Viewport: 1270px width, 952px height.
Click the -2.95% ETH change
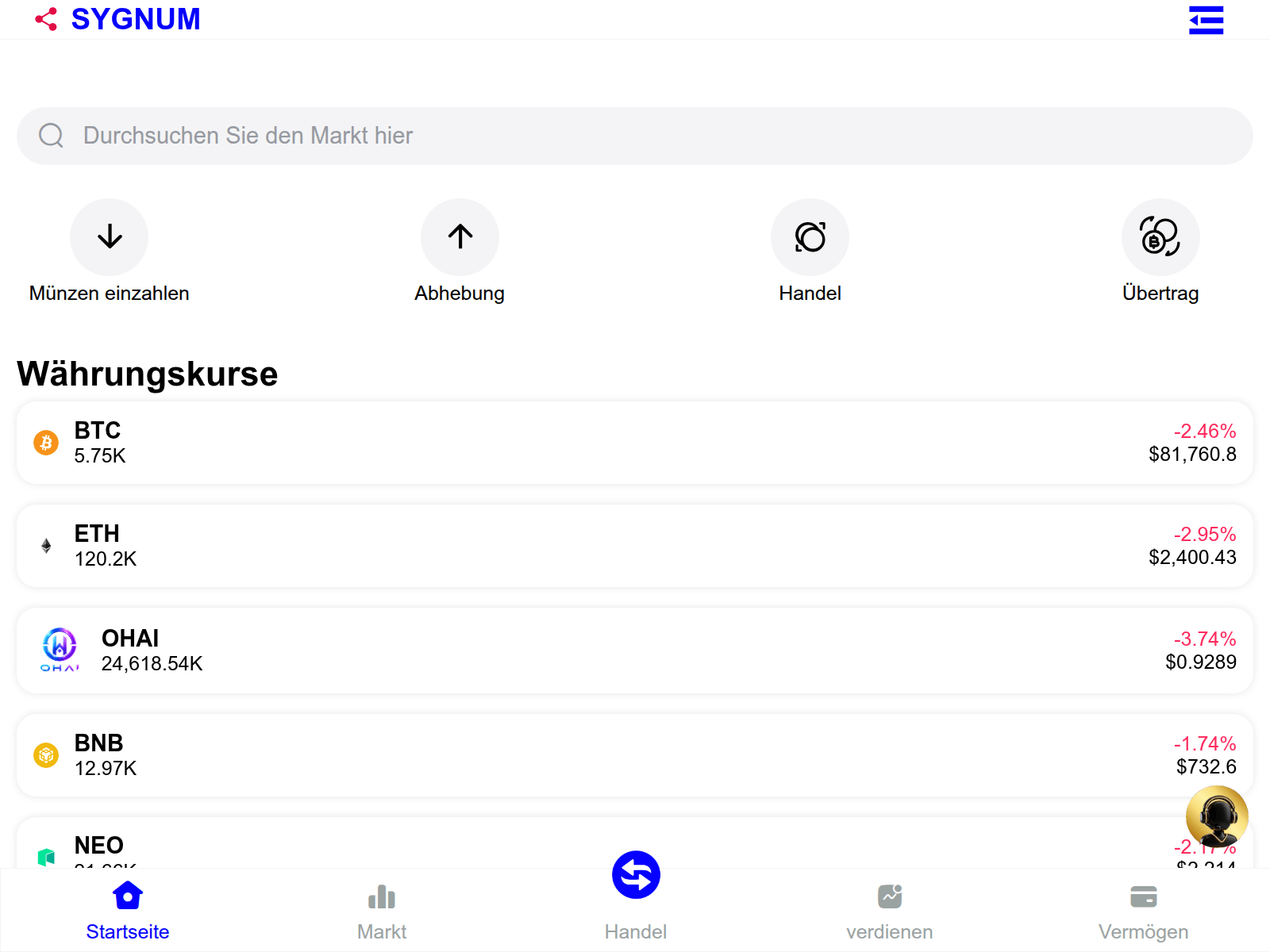click(1205, 535)
